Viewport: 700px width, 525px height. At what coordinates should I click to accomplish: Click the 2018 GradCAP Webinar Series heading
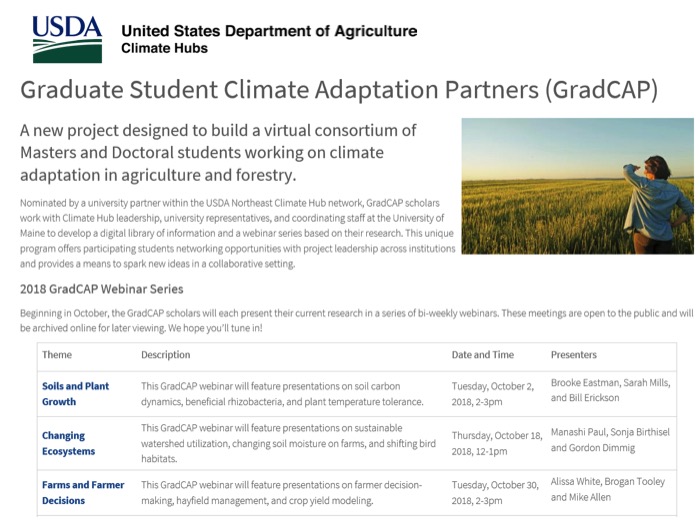pyautogui.click(x=101, y=289)
